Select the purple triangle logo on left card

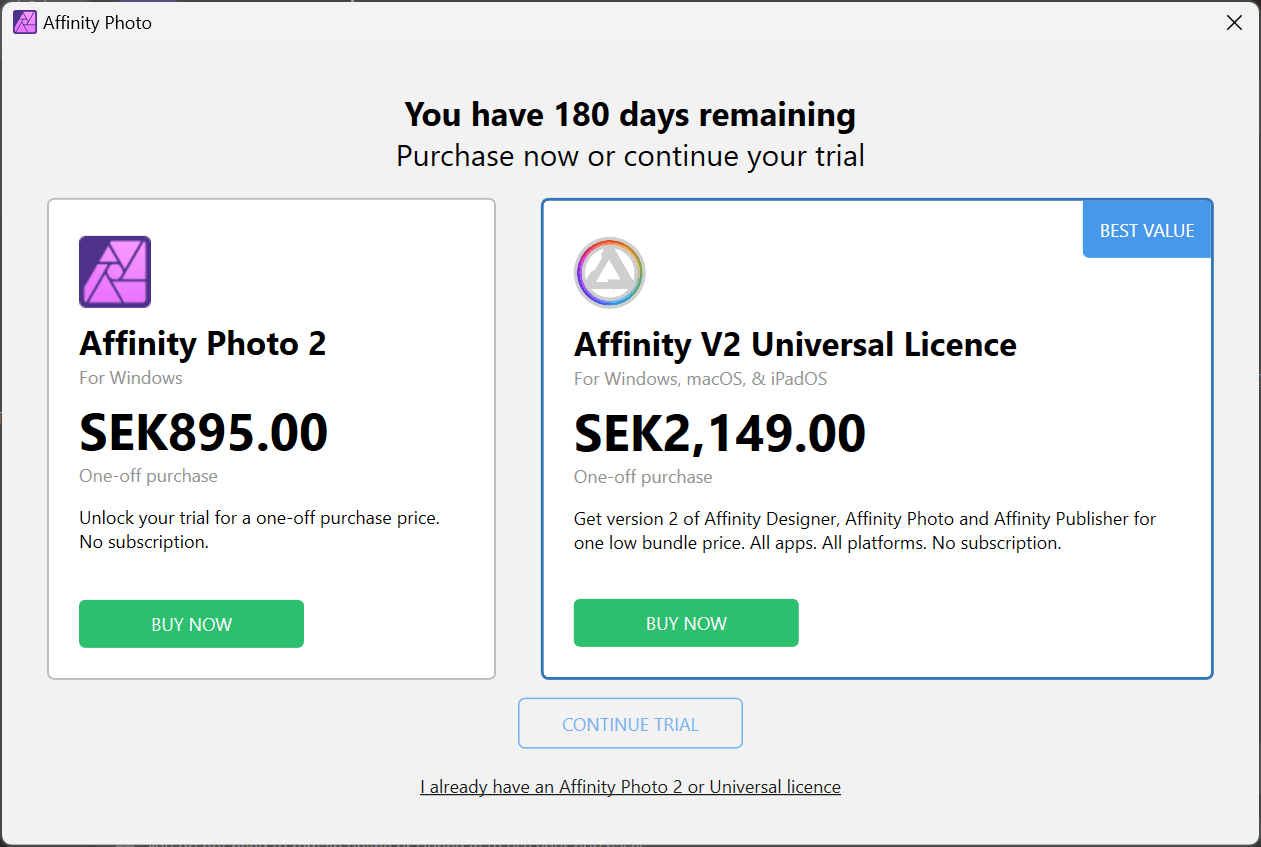114,271
